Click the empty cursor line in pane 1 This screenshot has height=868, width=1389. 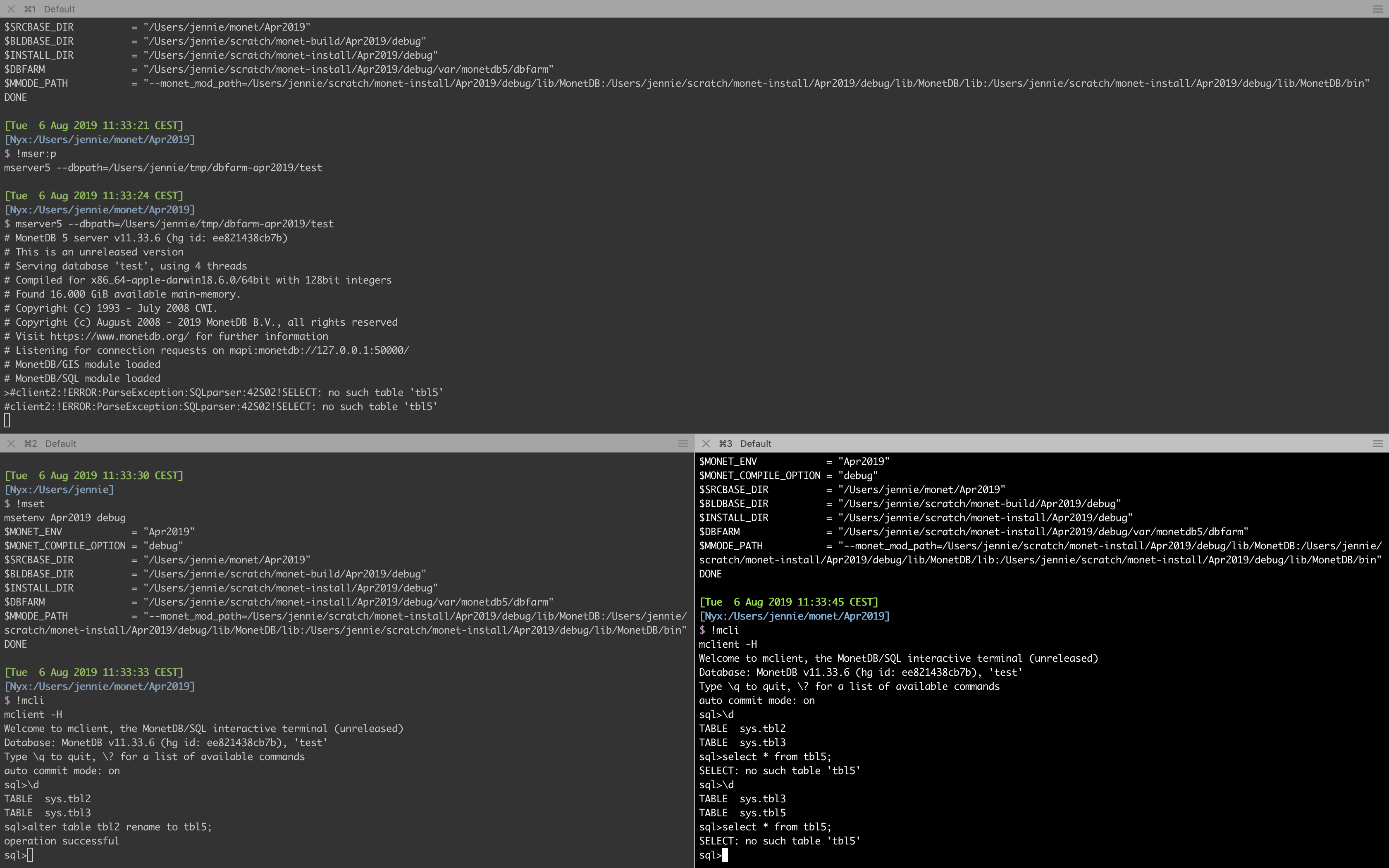coord(7,421)
